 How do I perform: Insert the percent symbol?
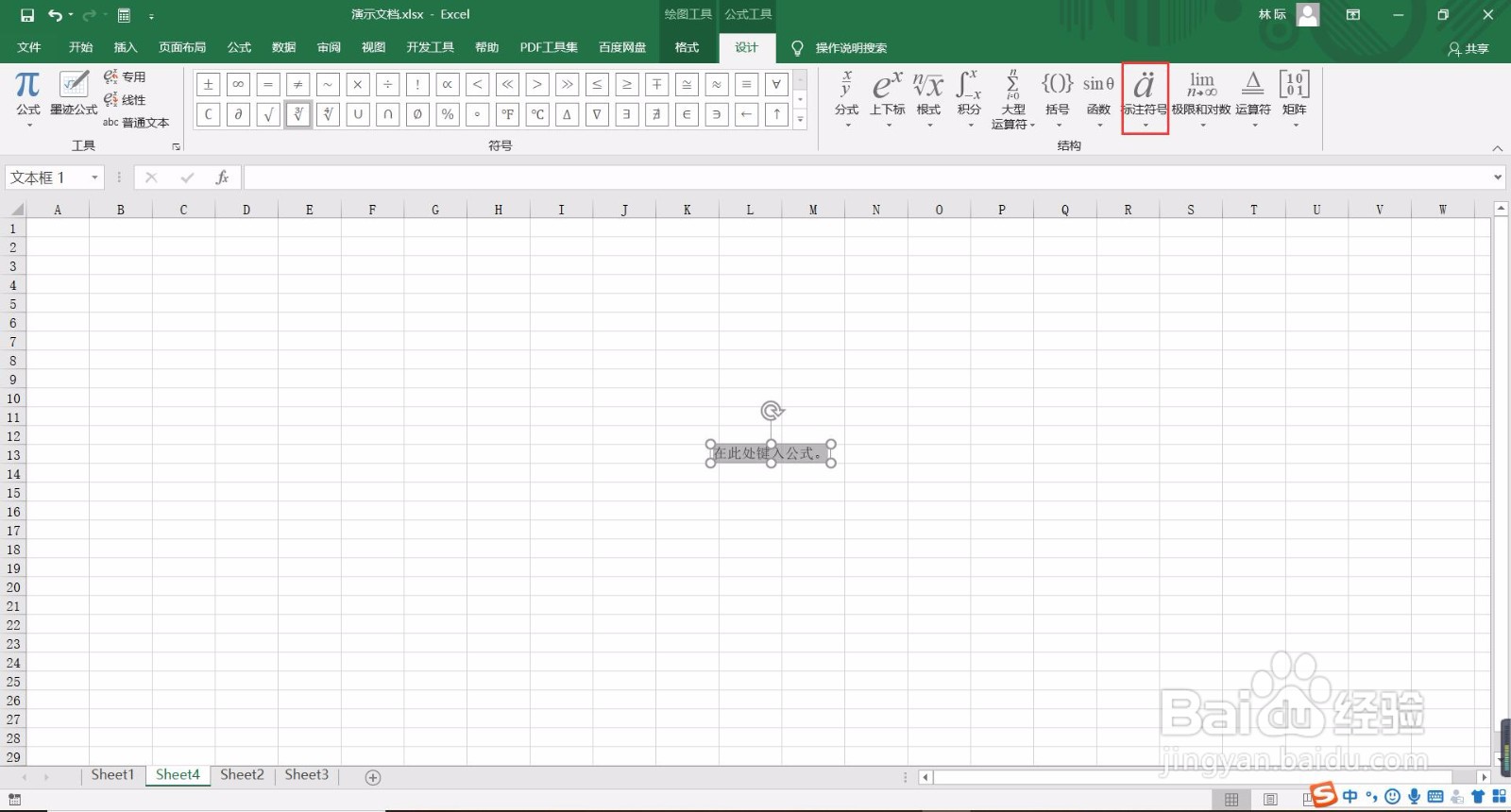[x=448, y=114]
